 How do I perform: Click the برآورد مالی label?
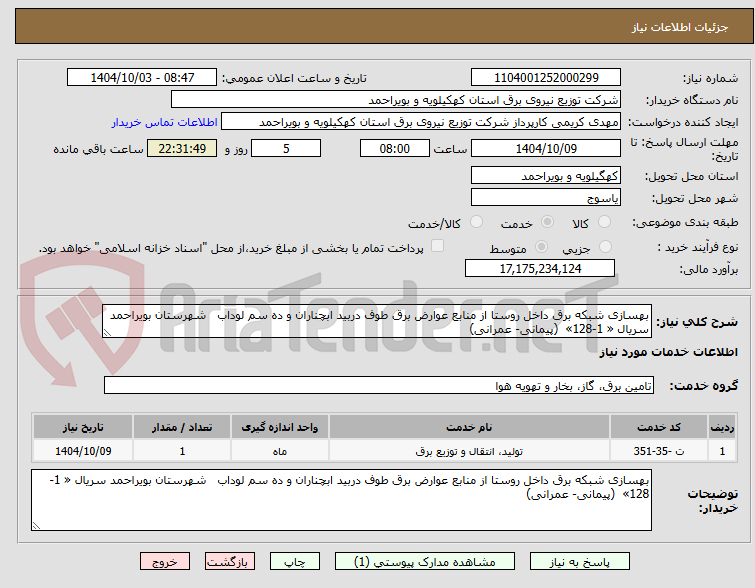pyautogui.click(x=708, y=269)
